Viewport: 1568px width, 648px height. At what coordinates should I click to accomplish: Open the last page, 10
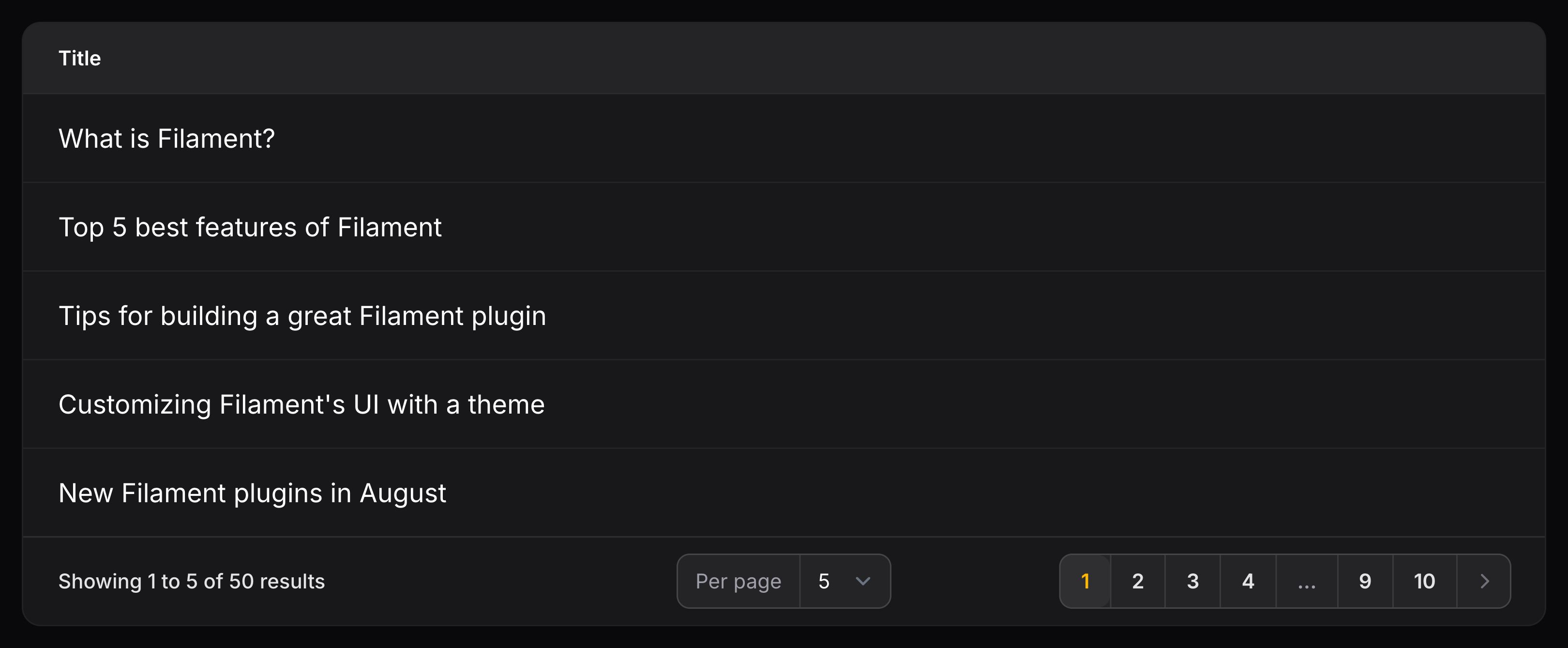point(1424,581)
